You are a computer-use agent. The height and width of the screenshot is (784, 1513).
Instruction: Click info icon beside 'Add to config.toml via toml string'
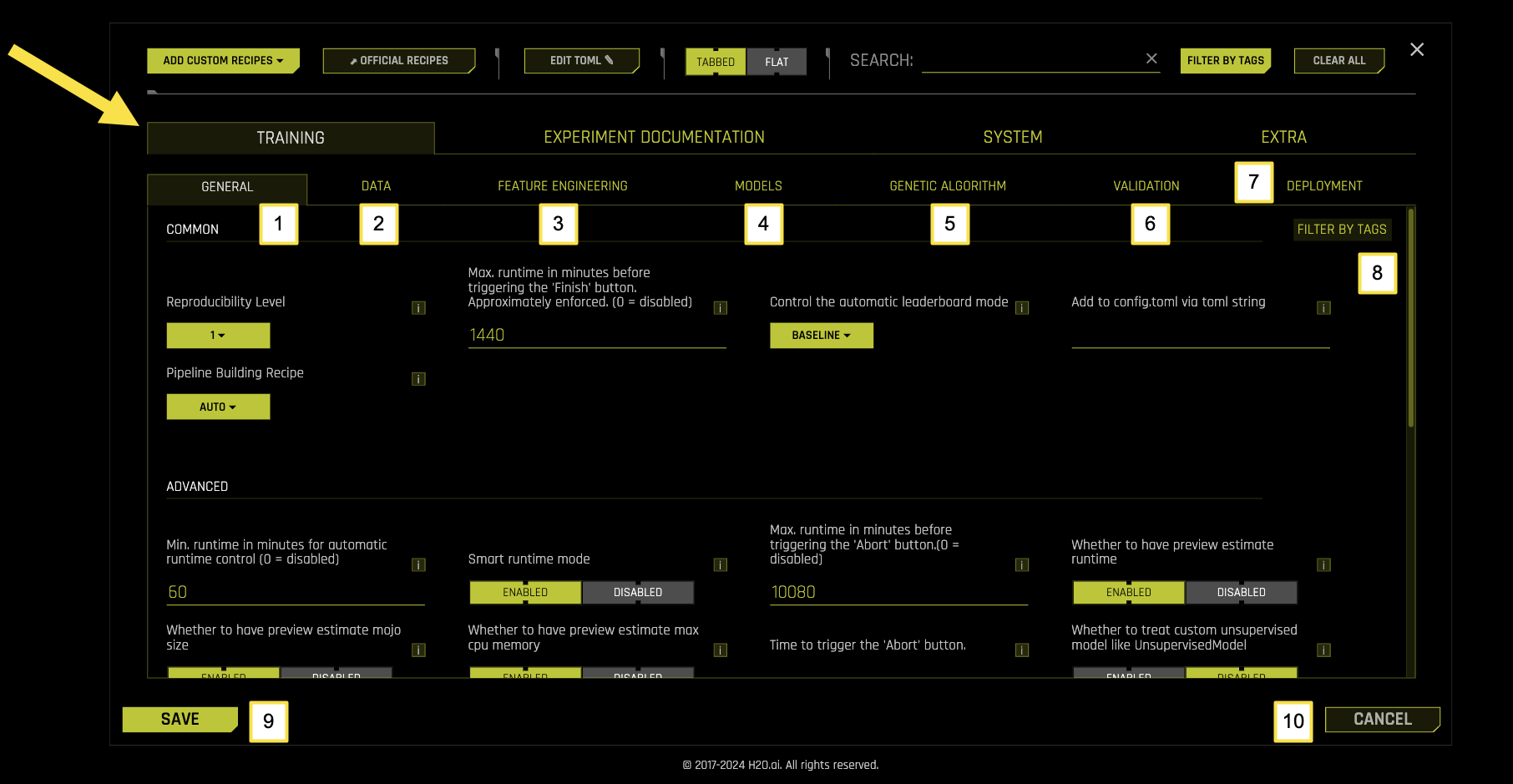(1323, 307)
